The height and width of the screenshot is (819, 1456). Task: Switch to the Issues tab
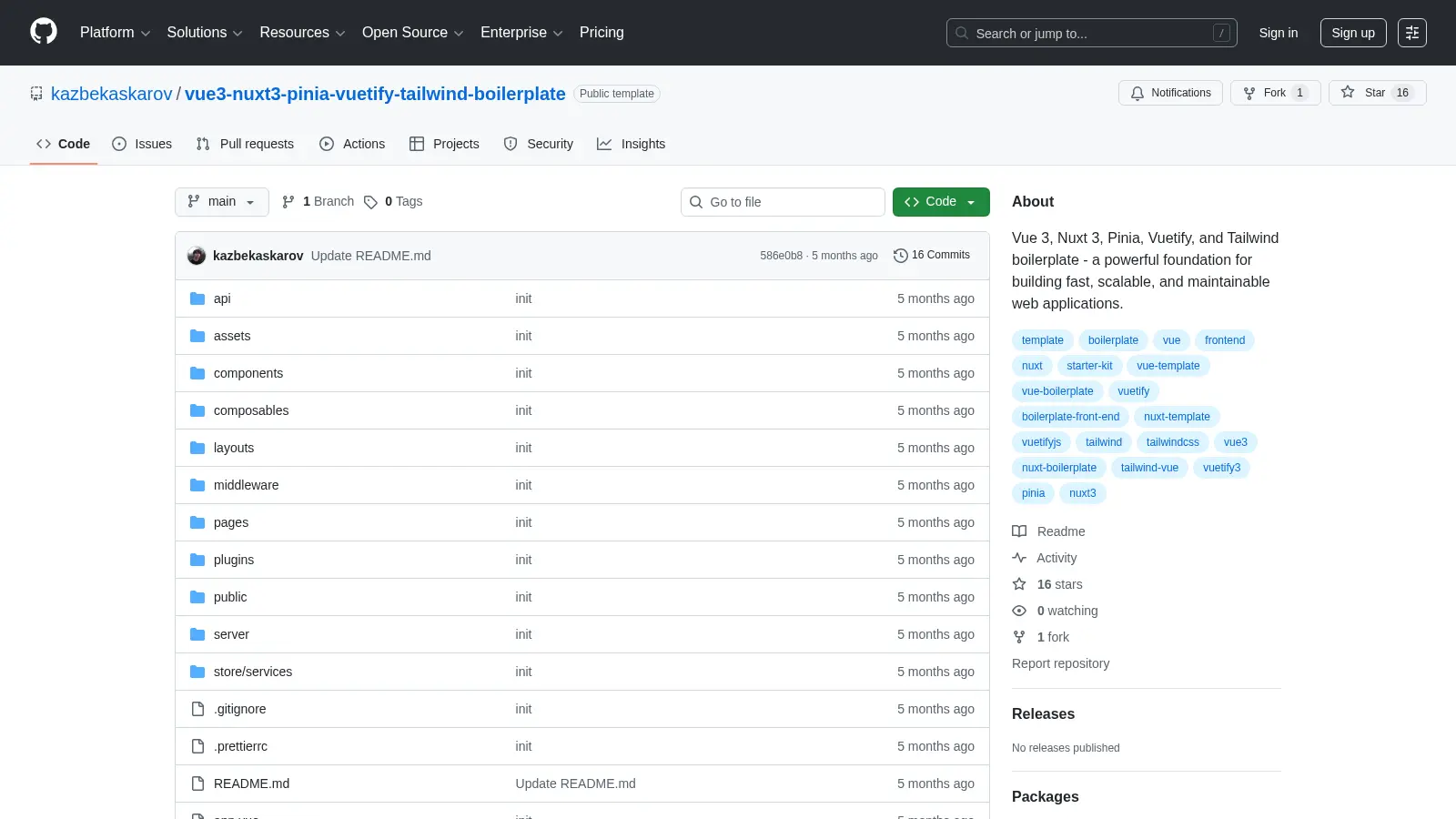click(142, 144)
